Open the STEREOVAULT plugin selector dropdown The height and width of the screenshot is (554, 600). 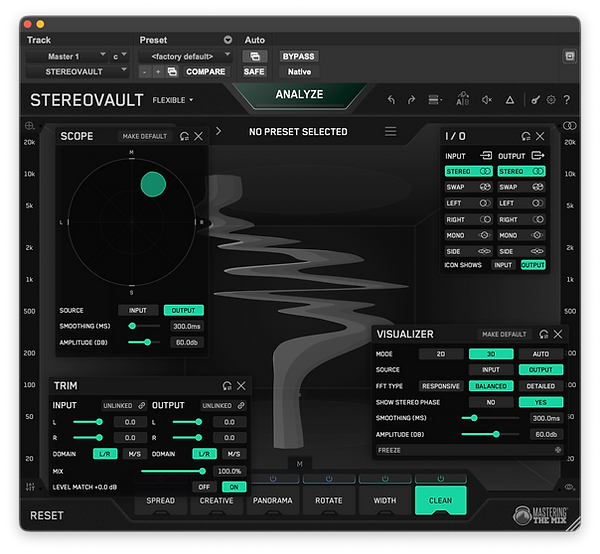tap(77, 72)
